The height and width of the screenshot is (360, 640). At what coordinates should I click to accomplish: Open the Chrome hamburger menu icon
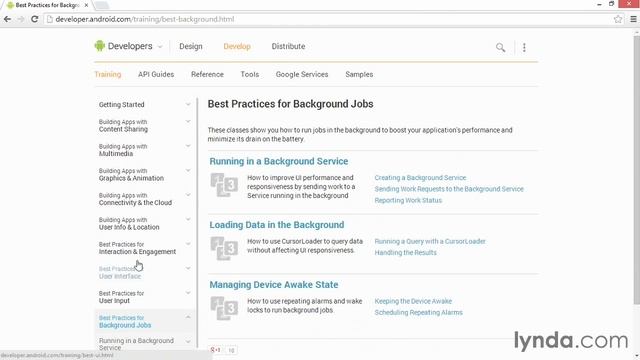point(633,19)
